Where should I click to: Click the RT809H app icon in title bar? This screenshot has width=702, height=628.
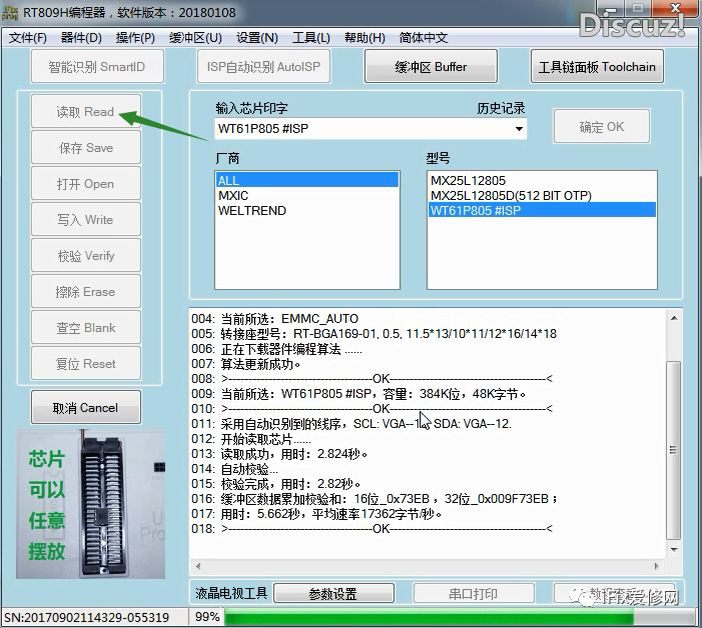tap(10, 13)
